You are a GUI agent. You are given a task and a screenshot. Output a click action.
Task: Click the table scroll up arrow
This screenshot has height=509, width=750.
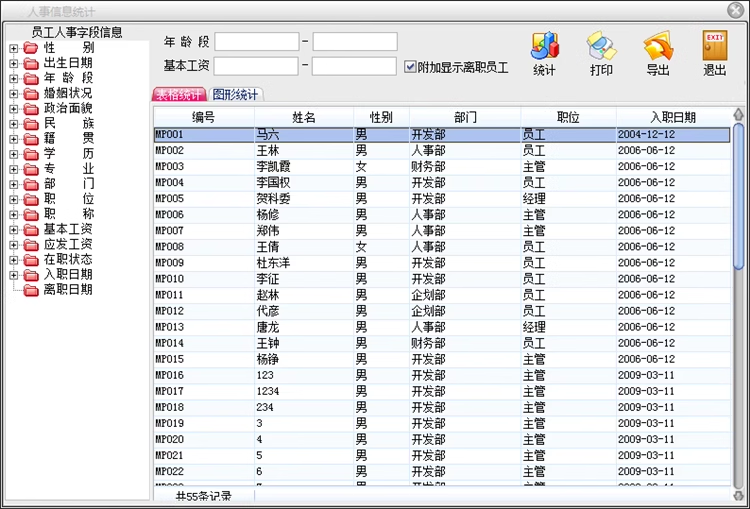(x=739, y=114)
